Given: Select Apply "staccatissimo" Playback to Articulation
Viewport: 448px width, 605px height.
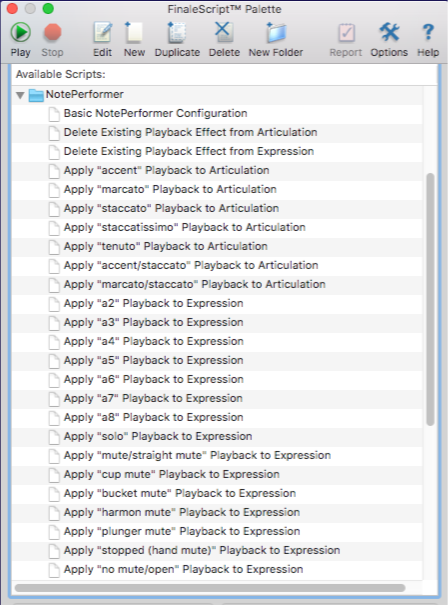Looking at the screenshot, I should pos(184,227).
